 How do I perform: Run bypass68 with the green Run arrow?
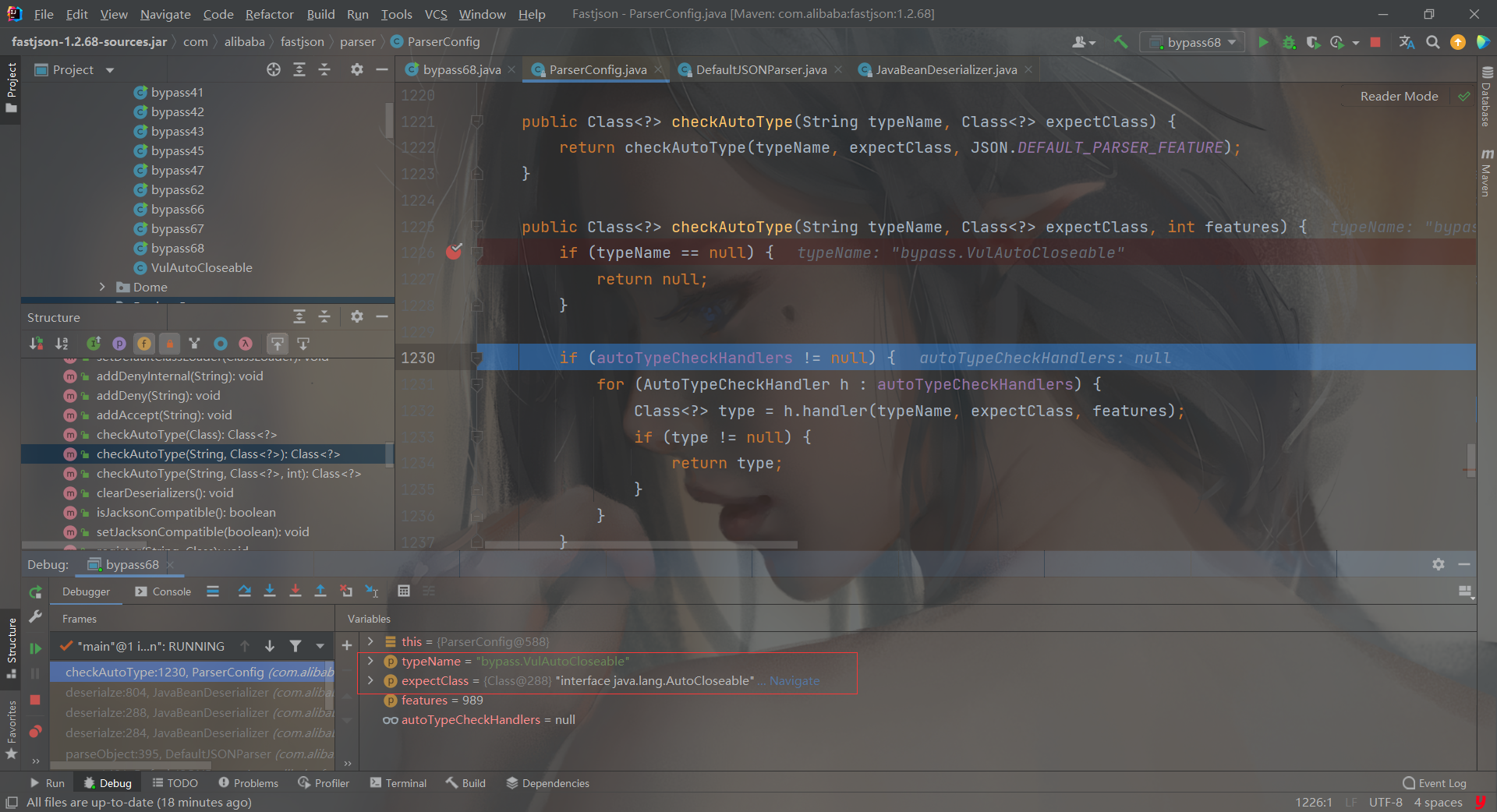point(1263,42)
